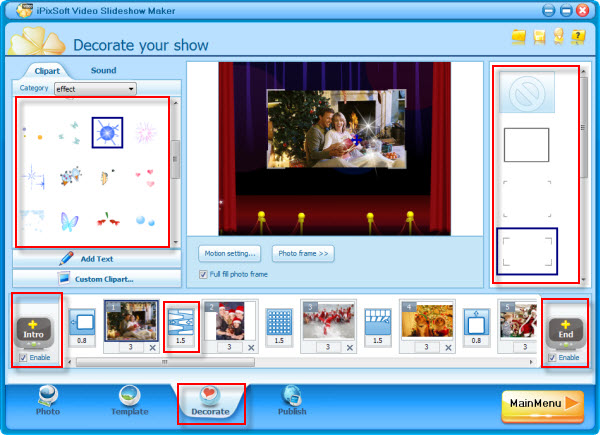Open the Category effect dropdown

click(95, 89)
